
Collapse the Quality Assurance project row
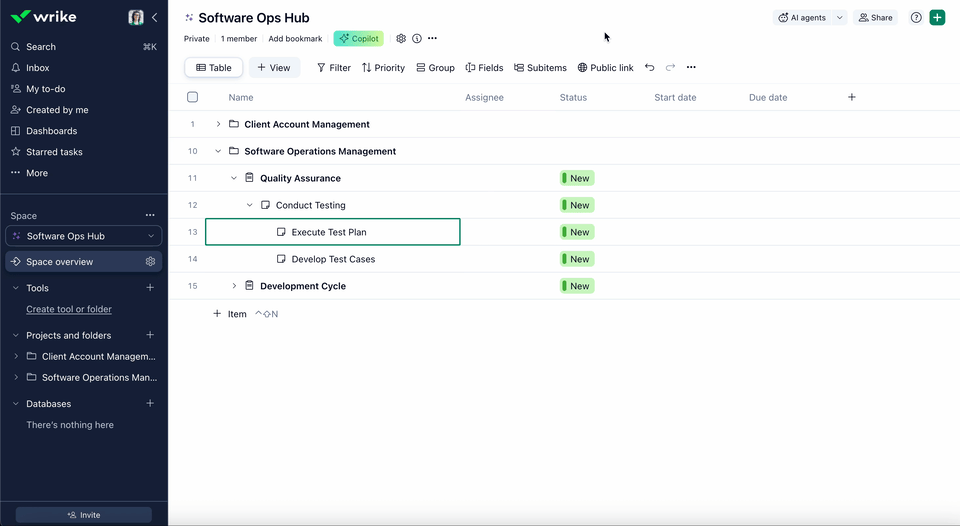coord(234,178)
